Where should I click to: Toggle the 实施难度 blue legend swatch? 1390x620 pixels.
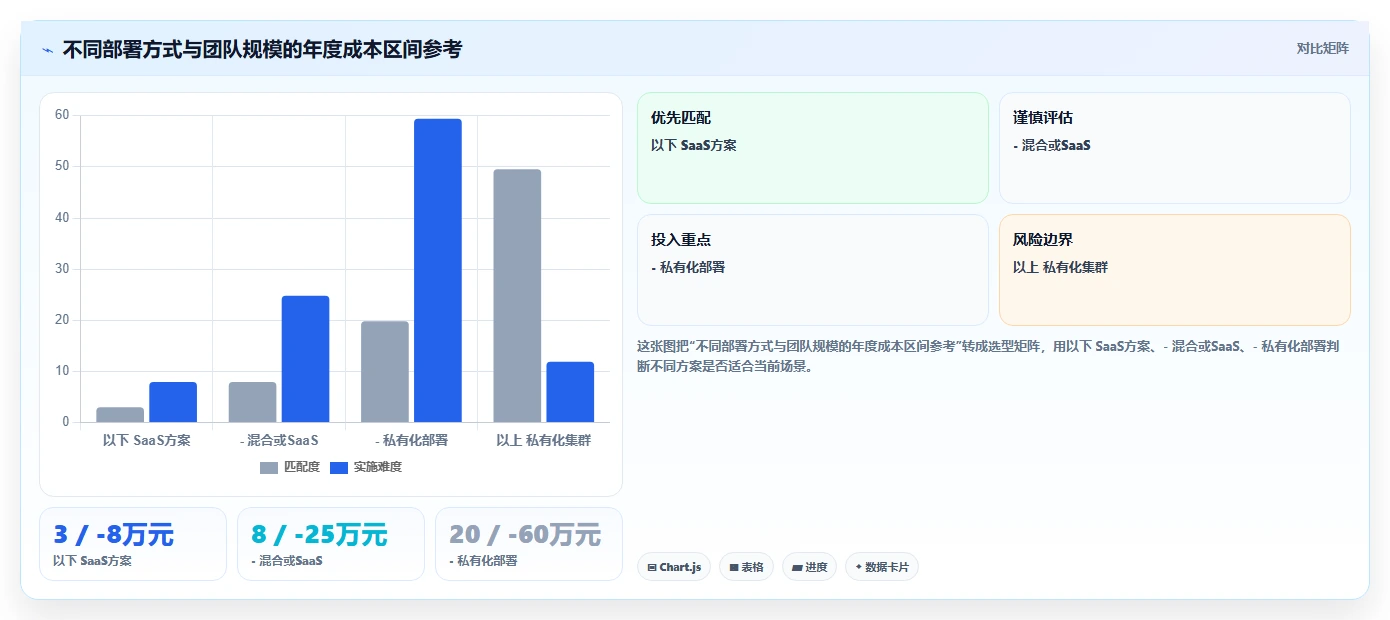click(339, 467)
